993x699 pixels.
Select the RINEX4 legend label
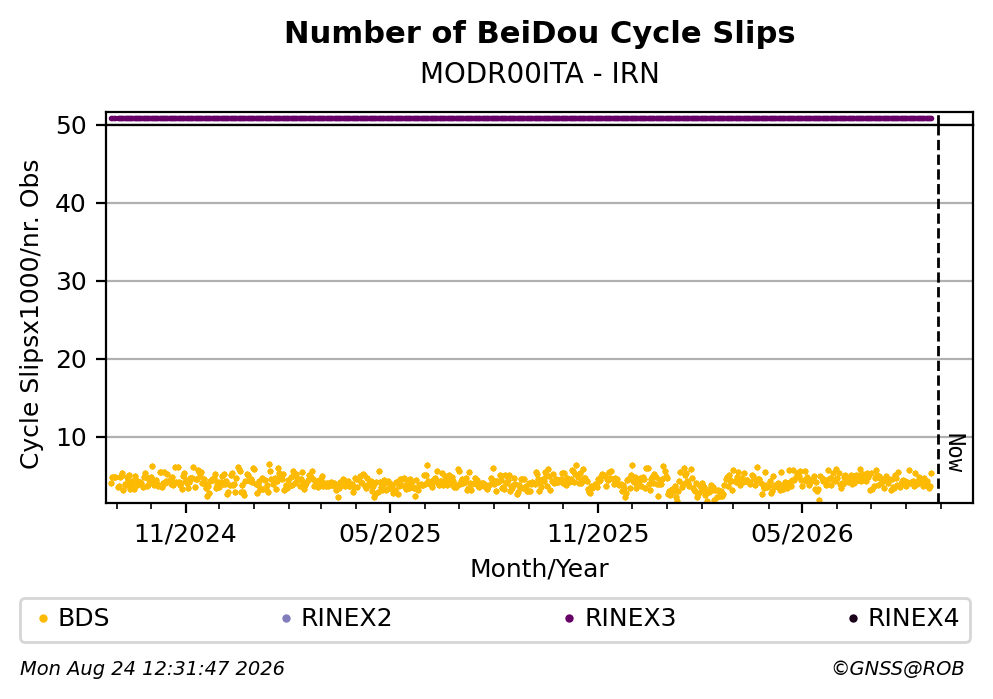click(913, 618)
